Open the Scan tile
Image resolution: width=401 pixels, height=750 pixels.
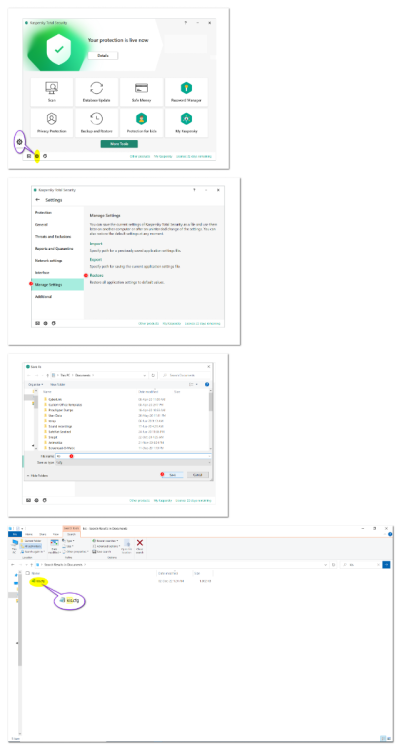click(52, 92)
